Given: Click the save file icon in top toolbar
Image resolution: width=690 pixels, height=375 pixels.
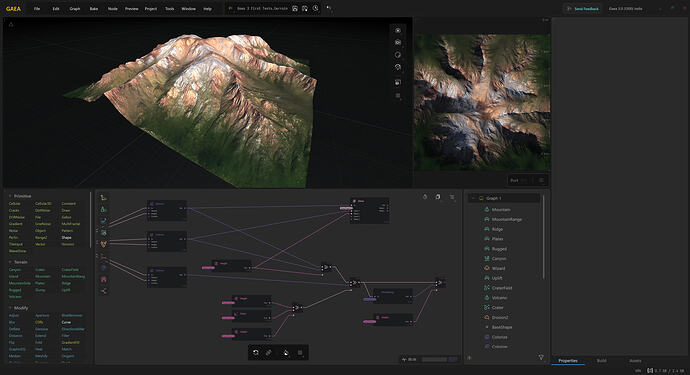Looking at the screenshot, I should 295,8.
